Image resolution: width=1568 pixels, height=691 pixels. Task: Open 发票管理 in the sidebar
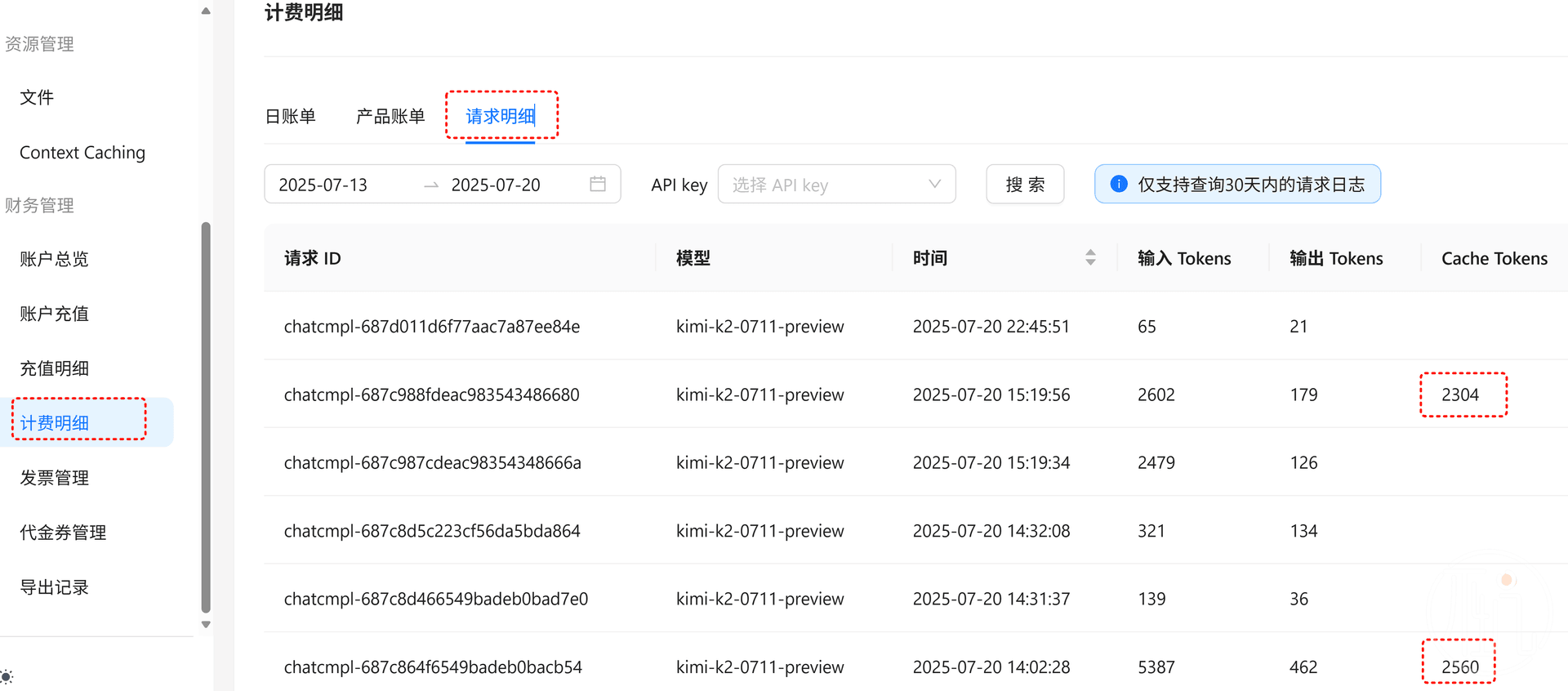point(54,478)
